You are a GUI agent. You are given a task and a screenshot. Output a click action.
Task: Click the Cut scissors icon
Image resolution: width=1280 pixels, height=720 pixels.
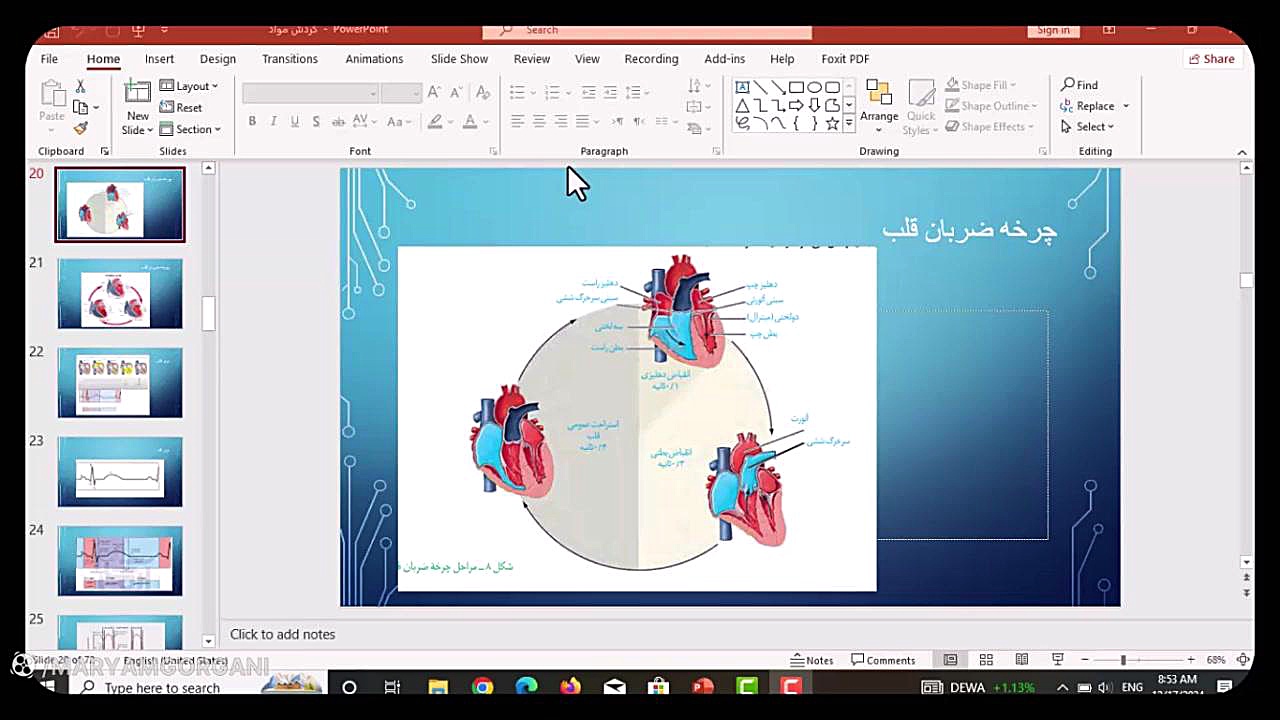click(81, 87)
